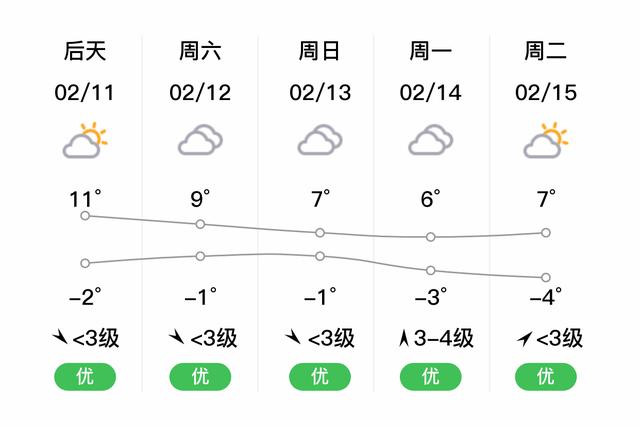Click the 3-4级 wind level text

(444, 338)
